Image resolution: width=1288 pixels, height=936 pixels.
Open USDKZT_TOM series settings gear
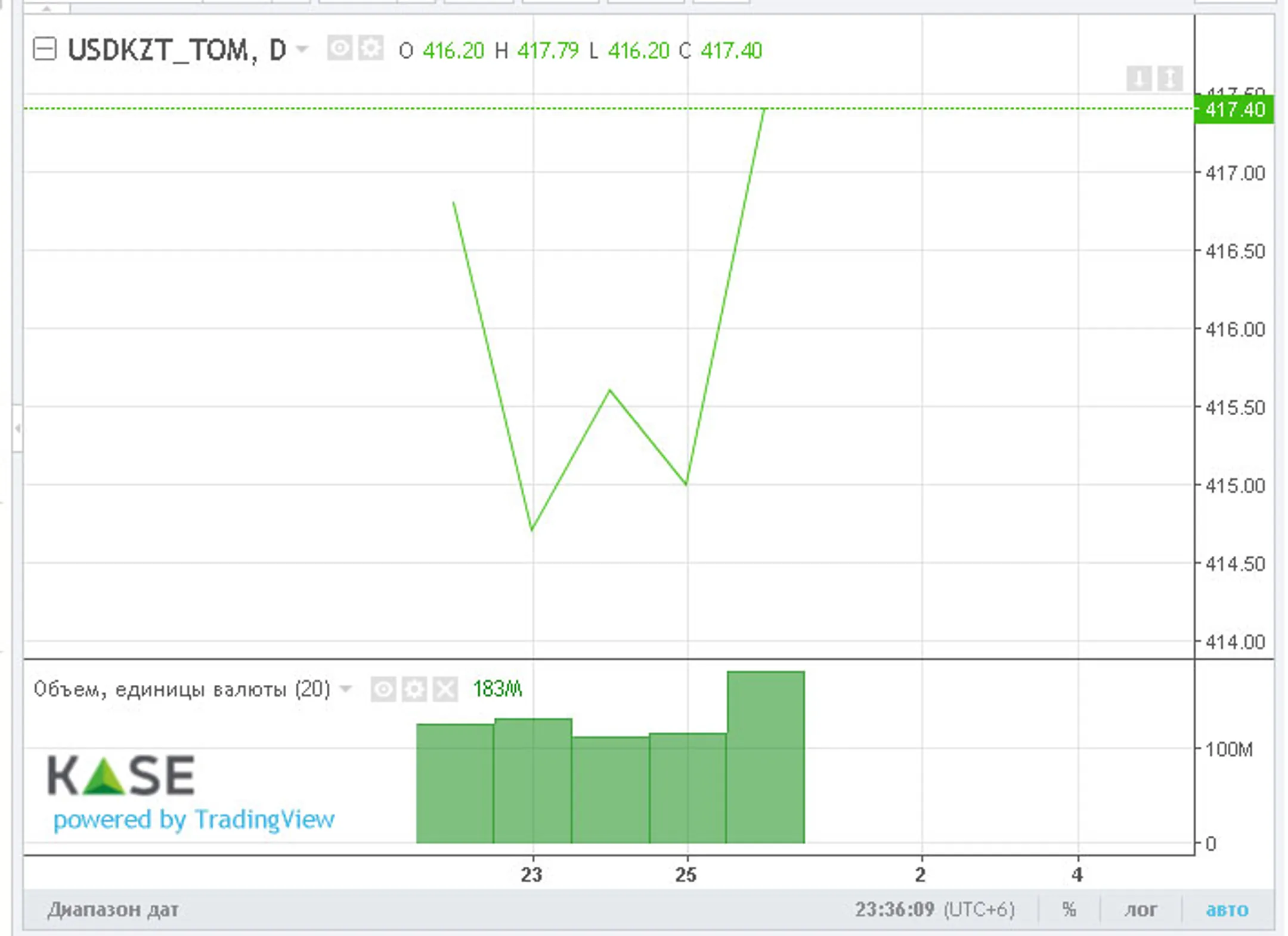point(371,48)
